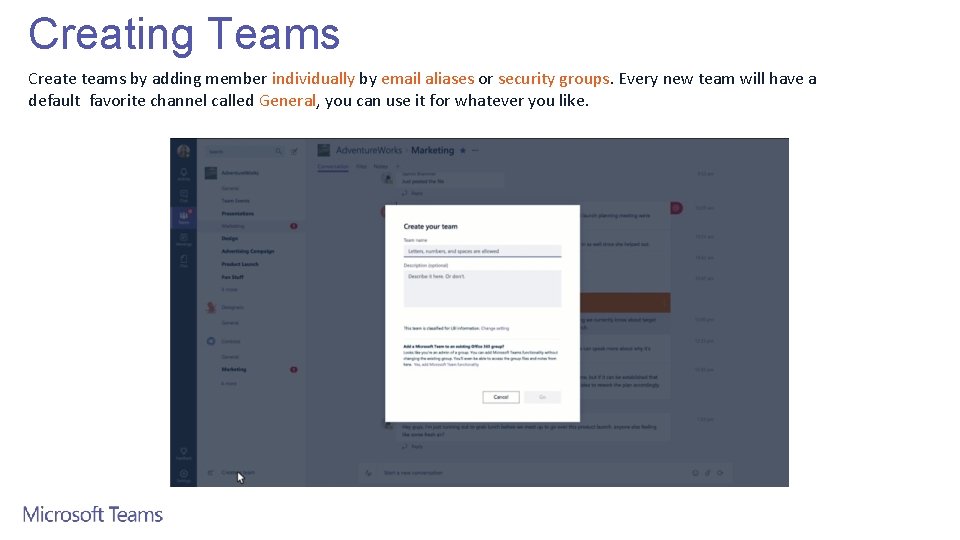Switch to the Files tab in channel
Screen dimensions: 960x540
click(x=361, y=167)
